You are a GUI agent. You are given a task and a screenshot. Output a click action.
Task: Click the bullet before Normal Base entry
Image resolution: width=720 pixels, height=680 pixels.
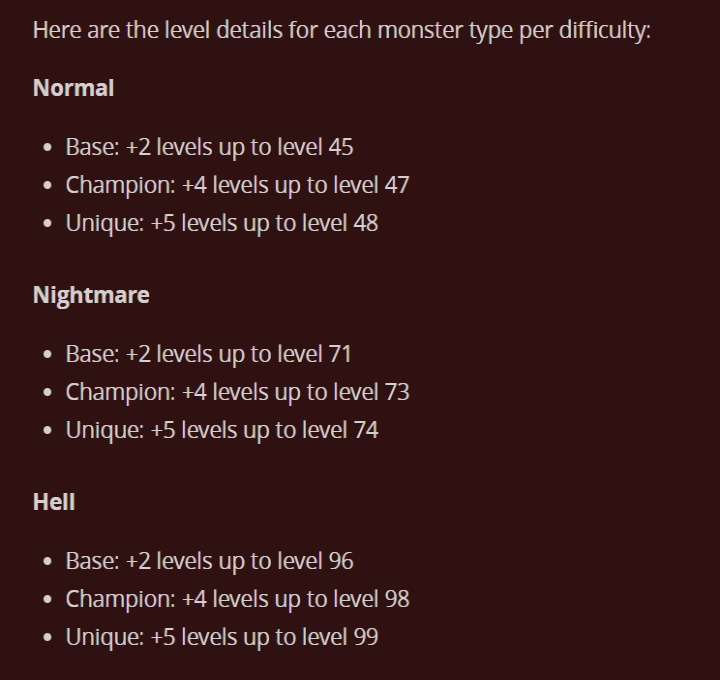pos(47,148)
